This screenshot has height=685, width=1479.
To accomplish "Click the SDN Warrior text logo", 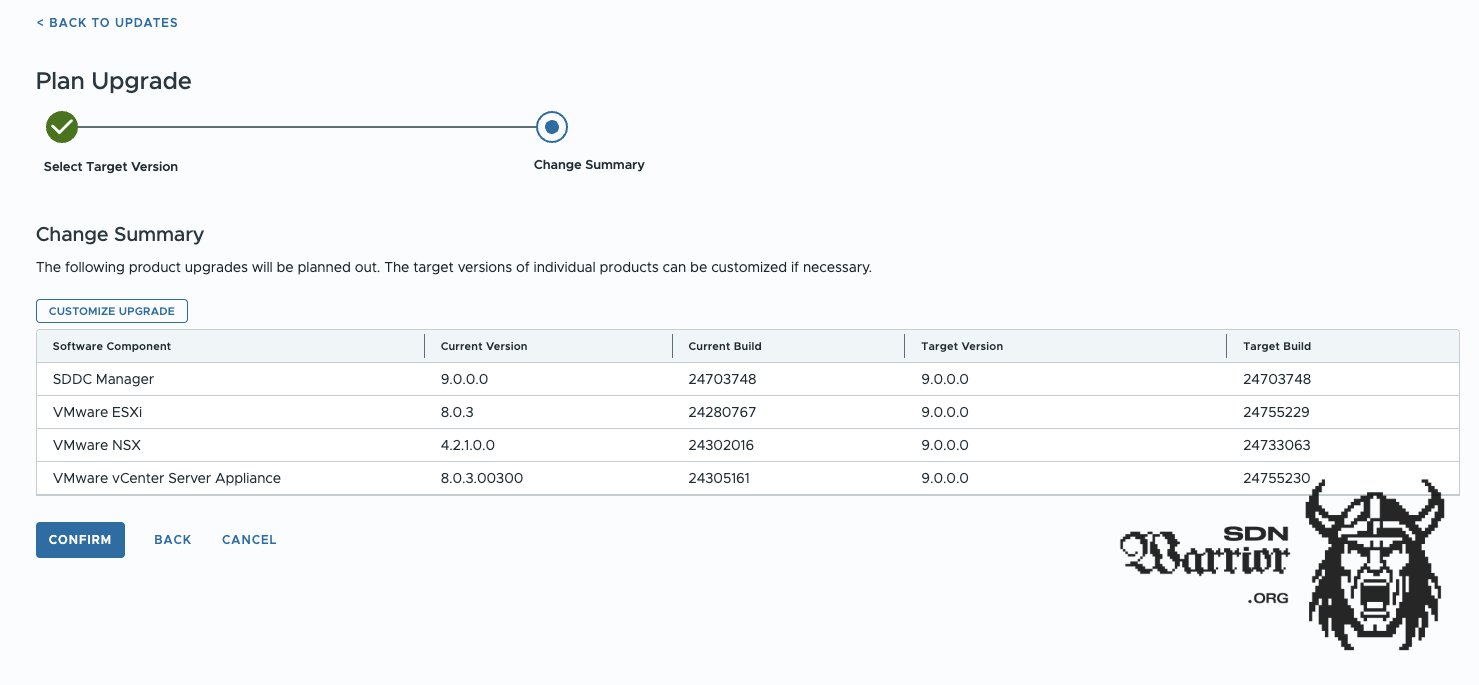I will [x=1205, y=553].
